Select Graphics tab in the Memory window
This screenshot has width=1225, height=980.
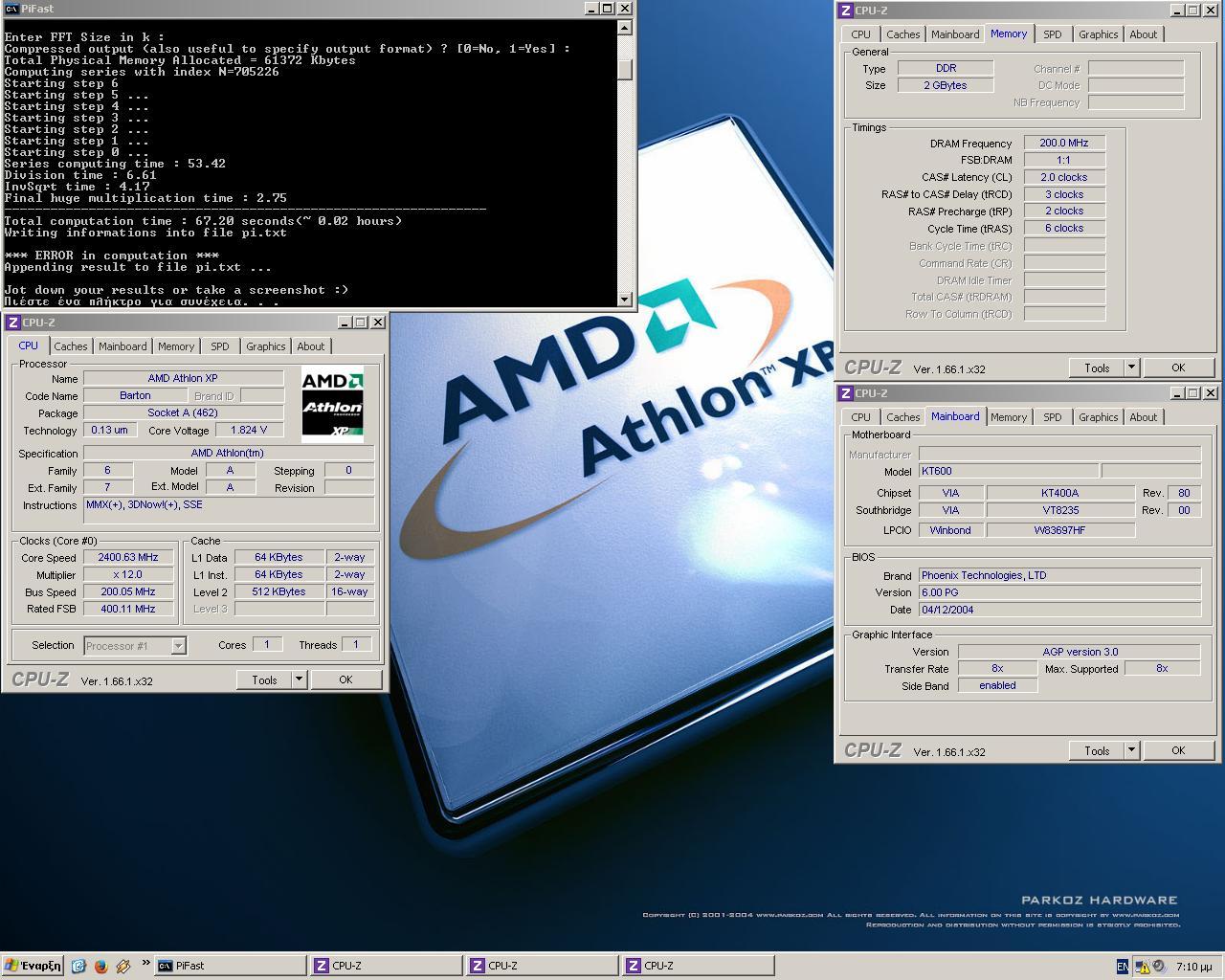point(1098,34)
